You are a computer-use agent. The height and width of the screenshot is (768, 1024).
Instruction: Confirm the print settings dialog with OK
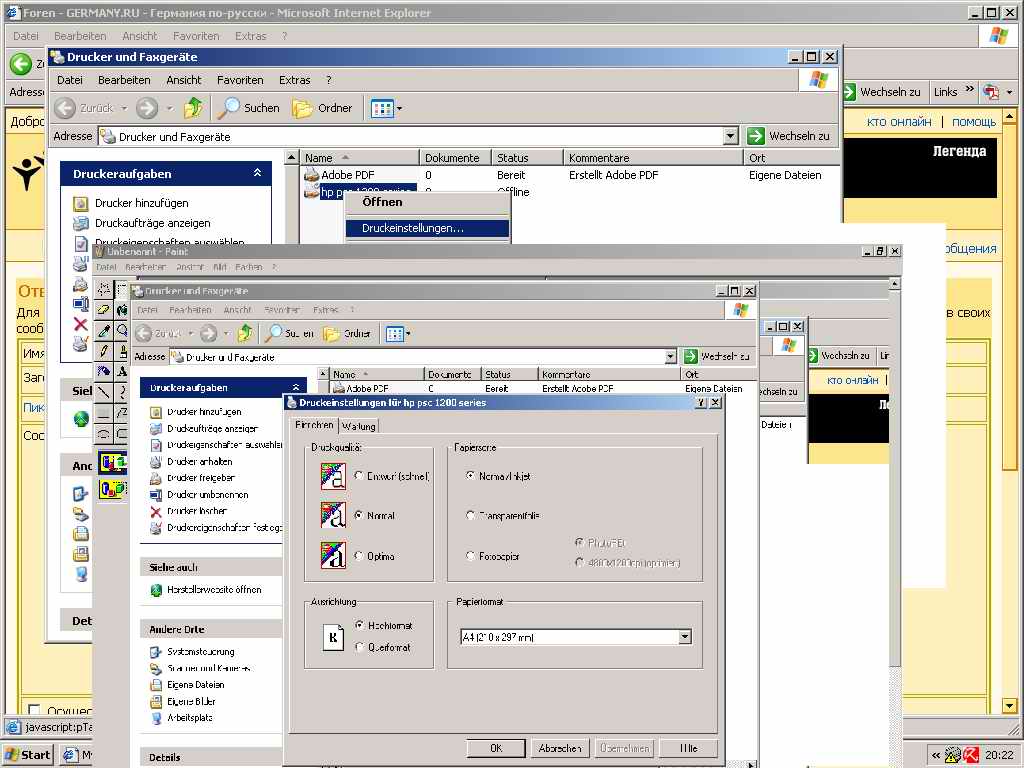point(496,748)
